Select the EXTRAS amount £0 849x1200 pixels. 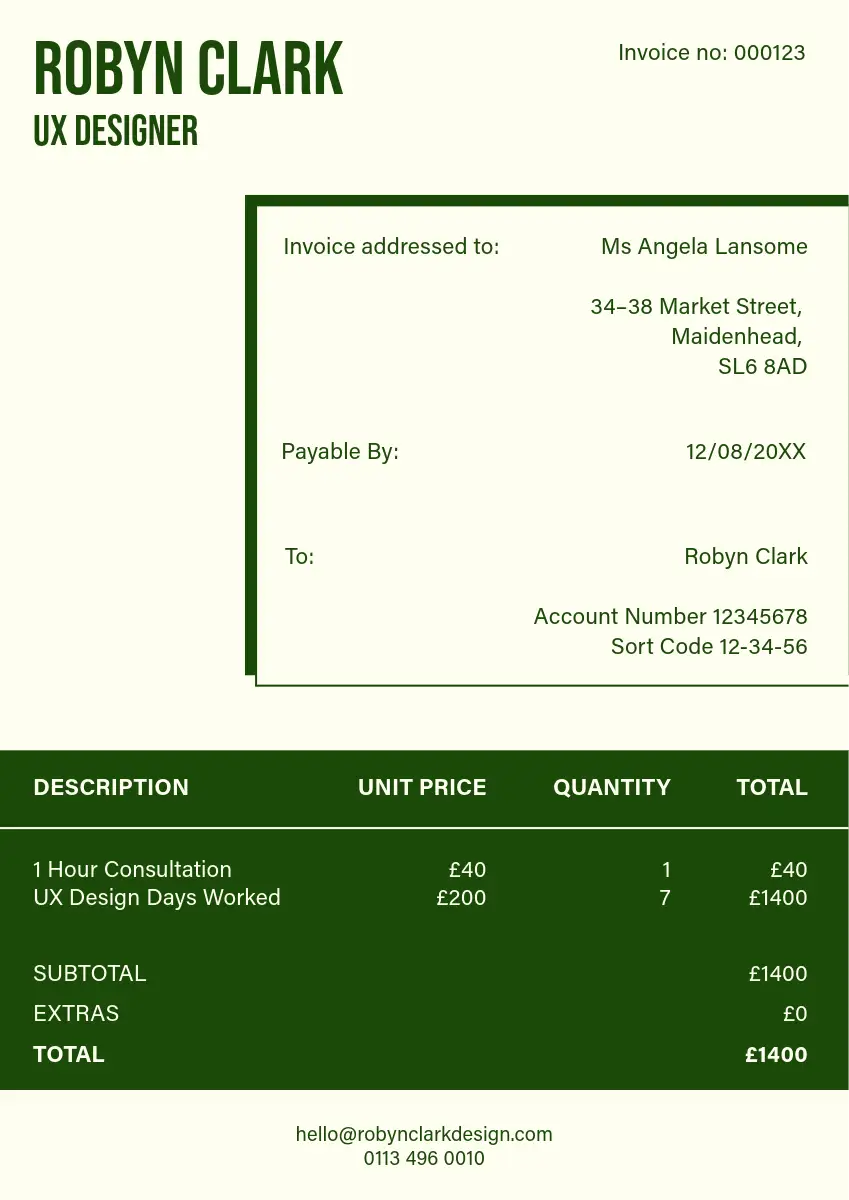coord(795,1014)
